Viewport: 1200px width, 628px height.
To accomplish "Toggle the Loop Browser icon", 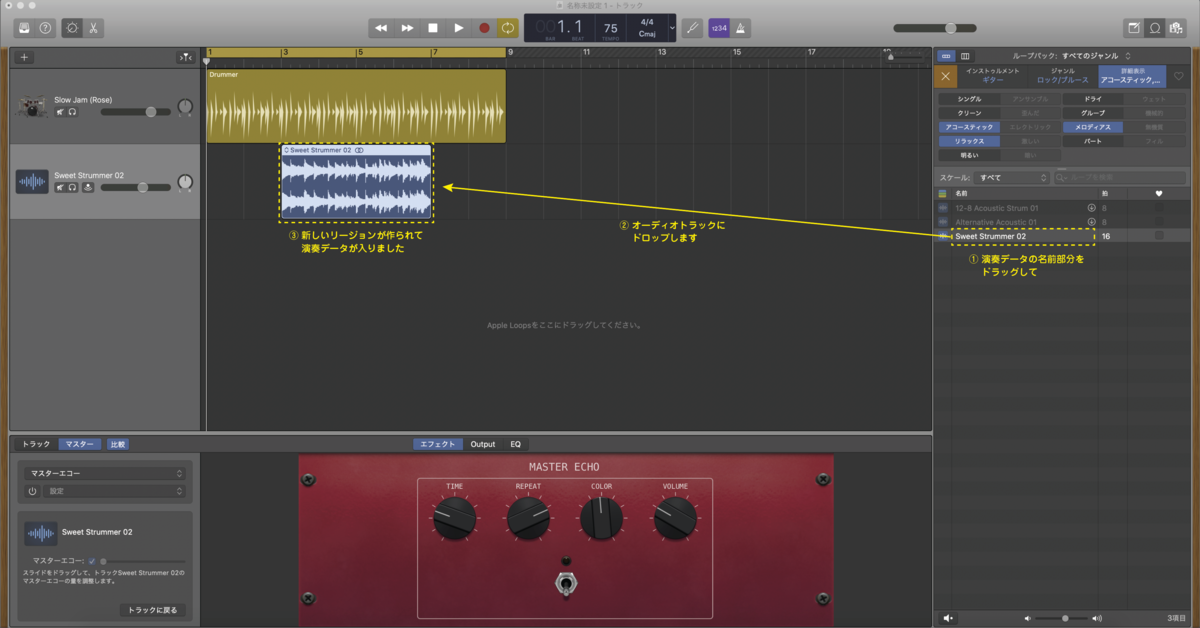I will coord(1156,28).
